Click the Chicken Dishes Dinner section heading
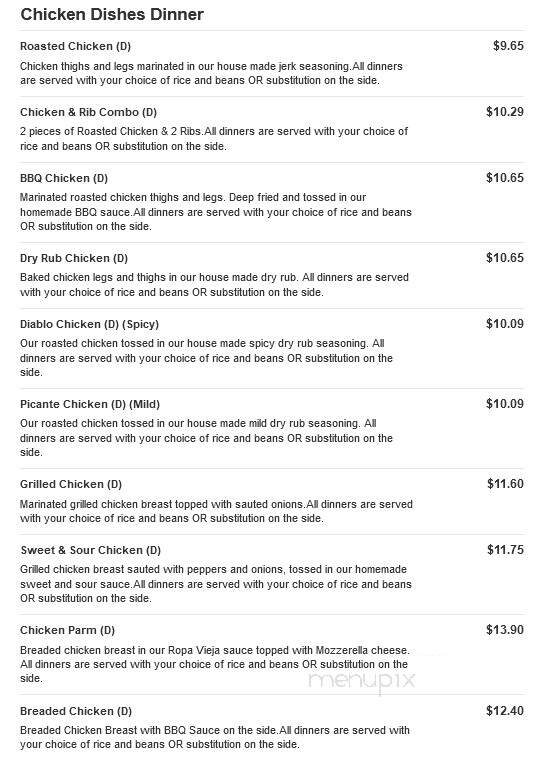The height and width of the screenshot is (763, 541). (x=112, y=15)
